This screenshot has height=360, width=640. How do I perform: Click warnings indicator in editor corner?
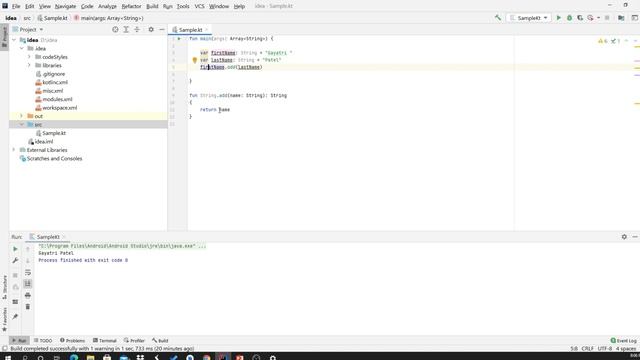tap(602, 41)
